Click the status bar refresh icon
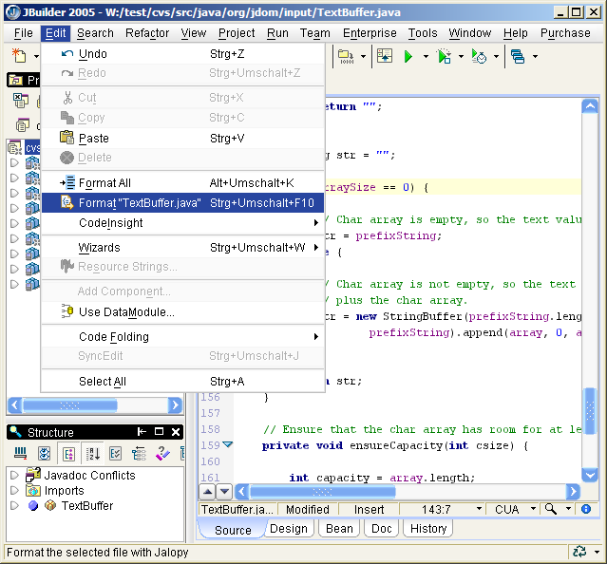This screenshot has width=607, height=564. click(x=580, y=552)
